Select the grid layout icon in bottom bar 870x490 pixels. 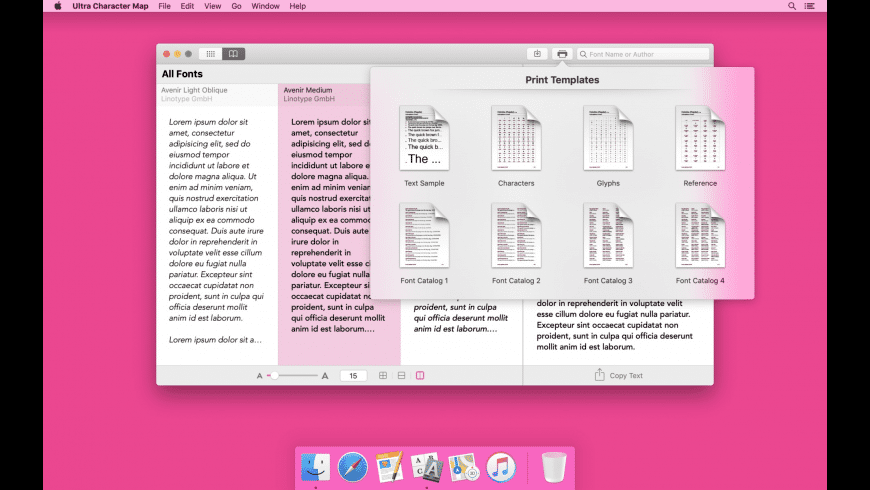pos(383,376)
